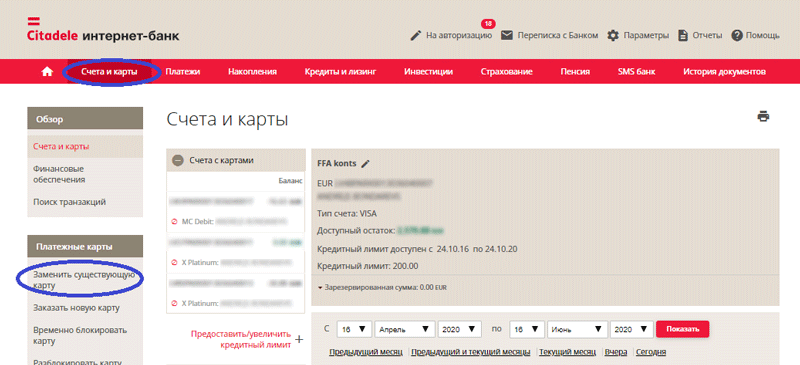Open the Citadele интернет-банк logo

click(x=103, y=30)
